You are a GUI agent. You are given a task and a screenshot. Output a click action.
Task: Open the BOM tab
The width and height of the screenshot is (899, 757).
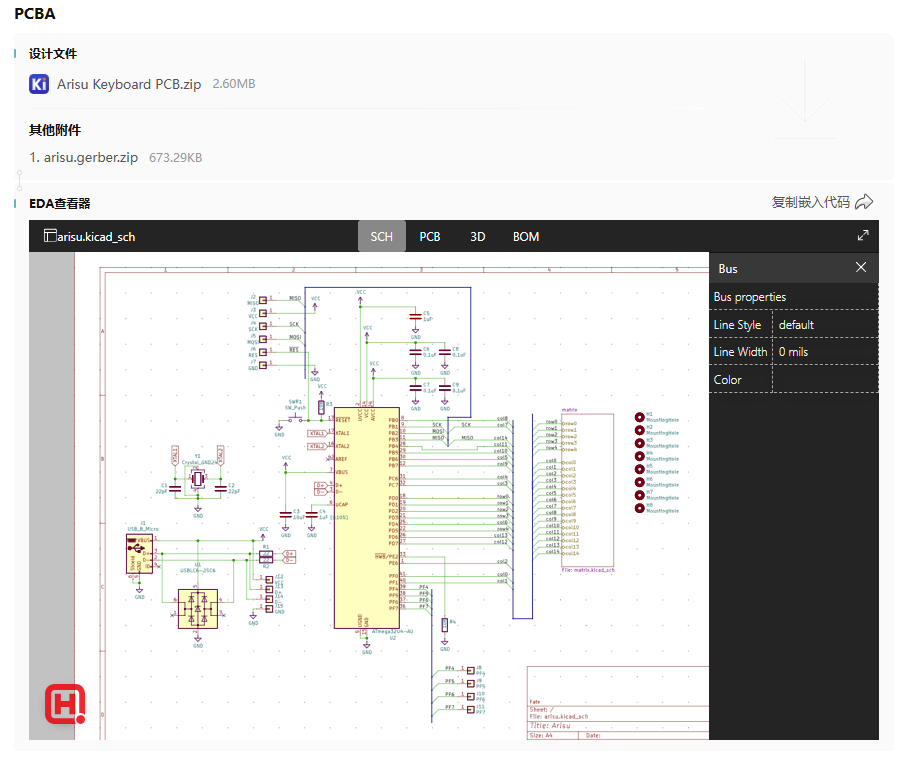pos(526,237)
